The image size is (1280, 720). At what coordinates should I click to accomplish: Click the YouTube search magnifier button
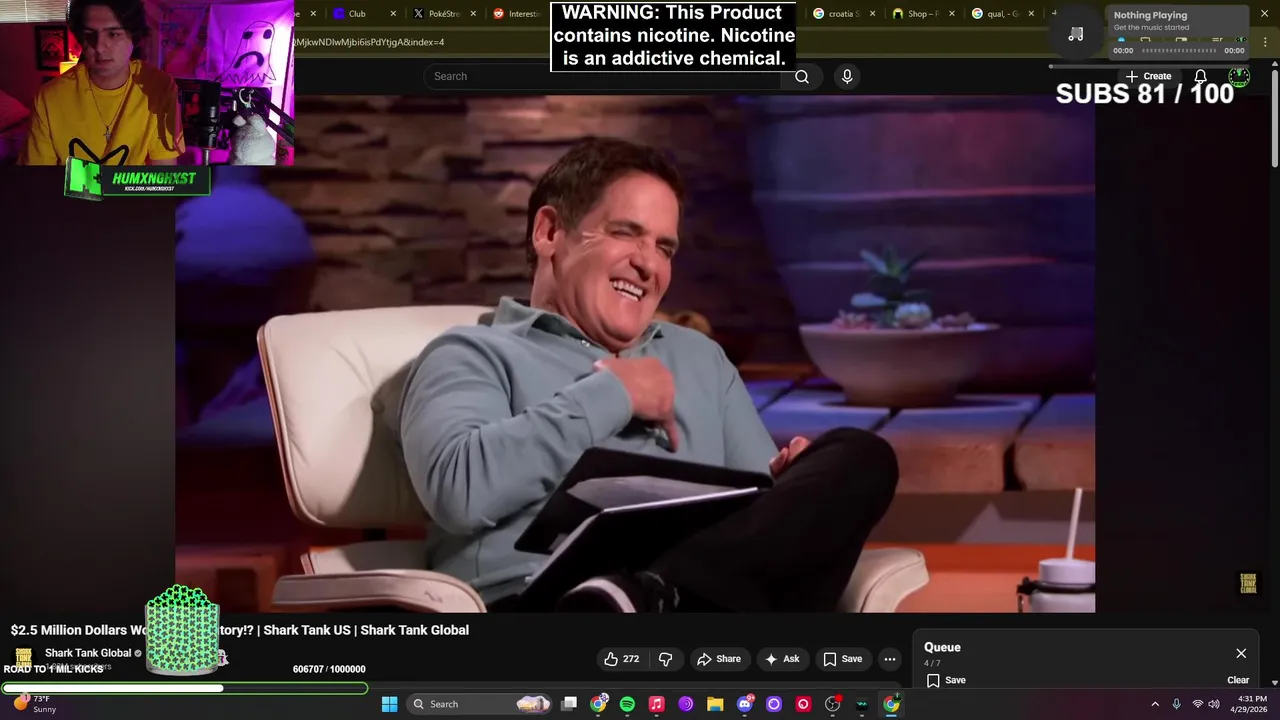pyautogui.click(x=802, y=76)
